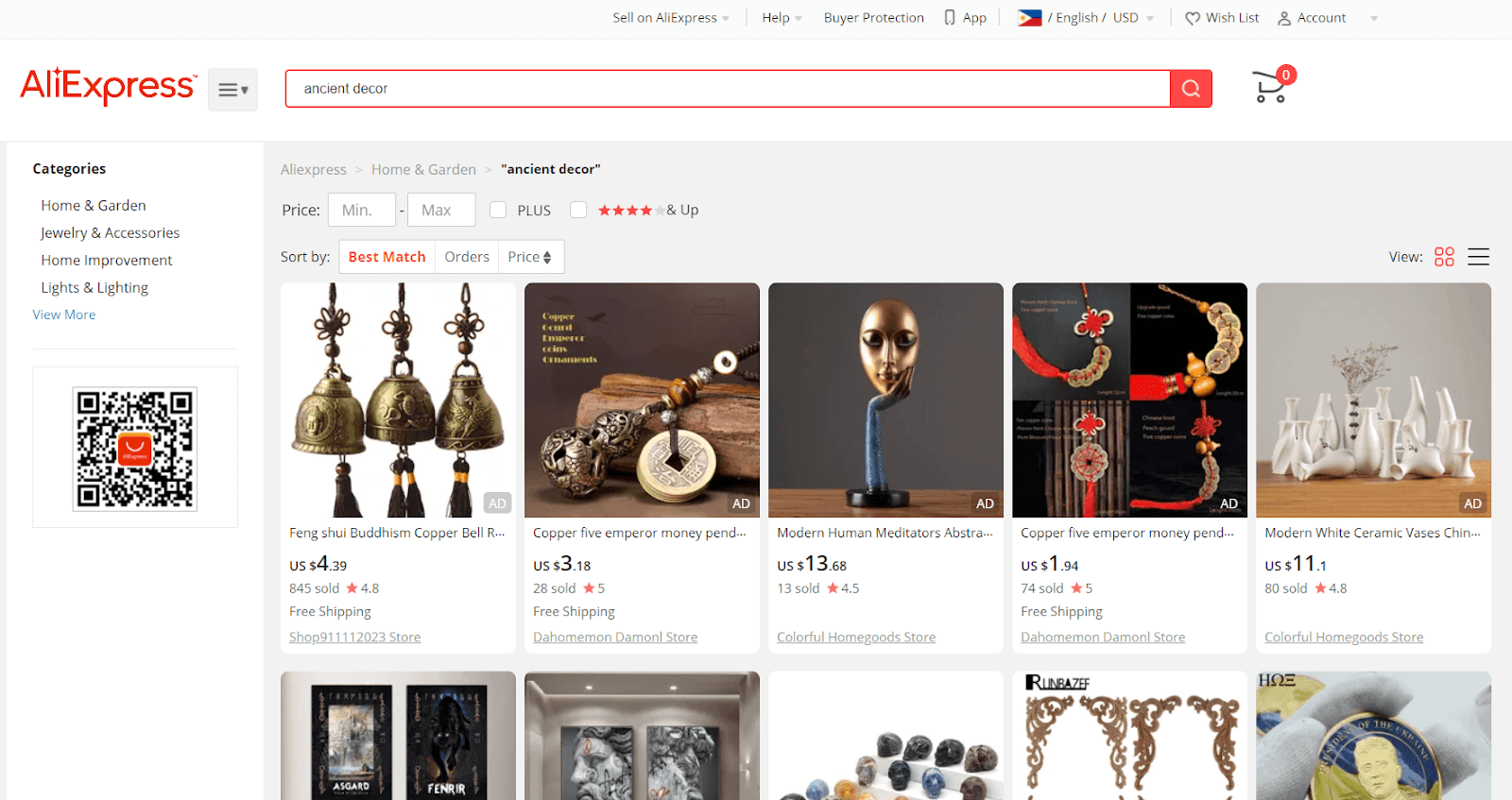Click Modern White Ceramic Vases title

click(x=1372, y=533)
